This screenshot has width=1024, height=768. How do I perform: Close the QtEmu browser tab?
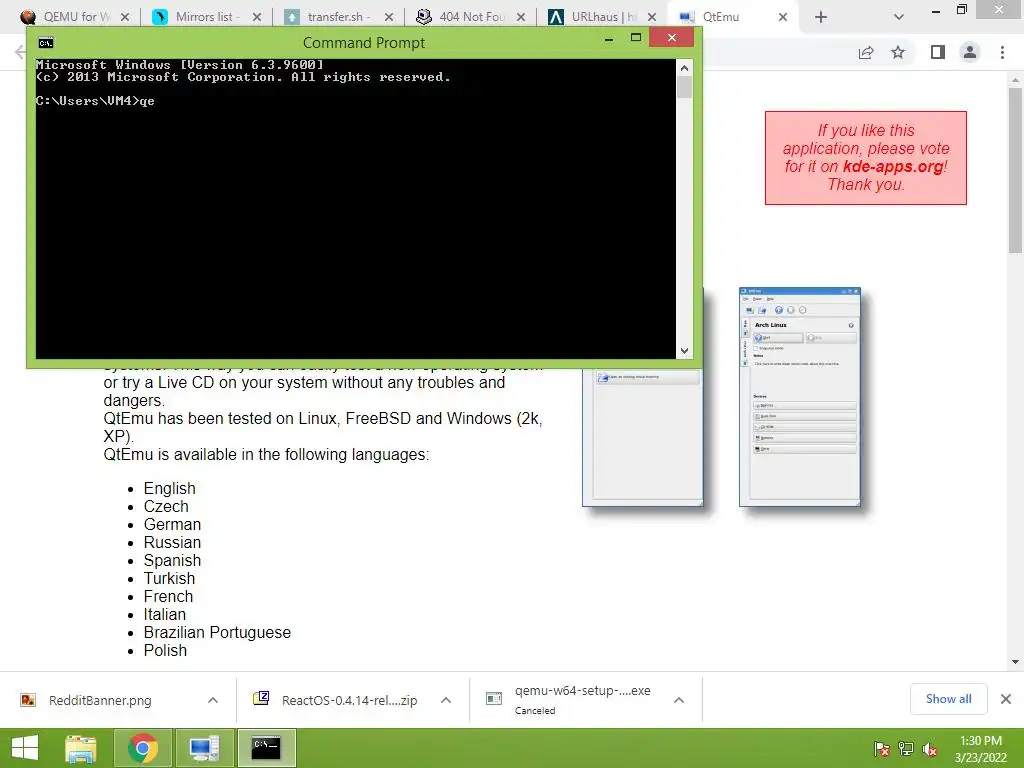pyautogui.click(x=782, y=17)
